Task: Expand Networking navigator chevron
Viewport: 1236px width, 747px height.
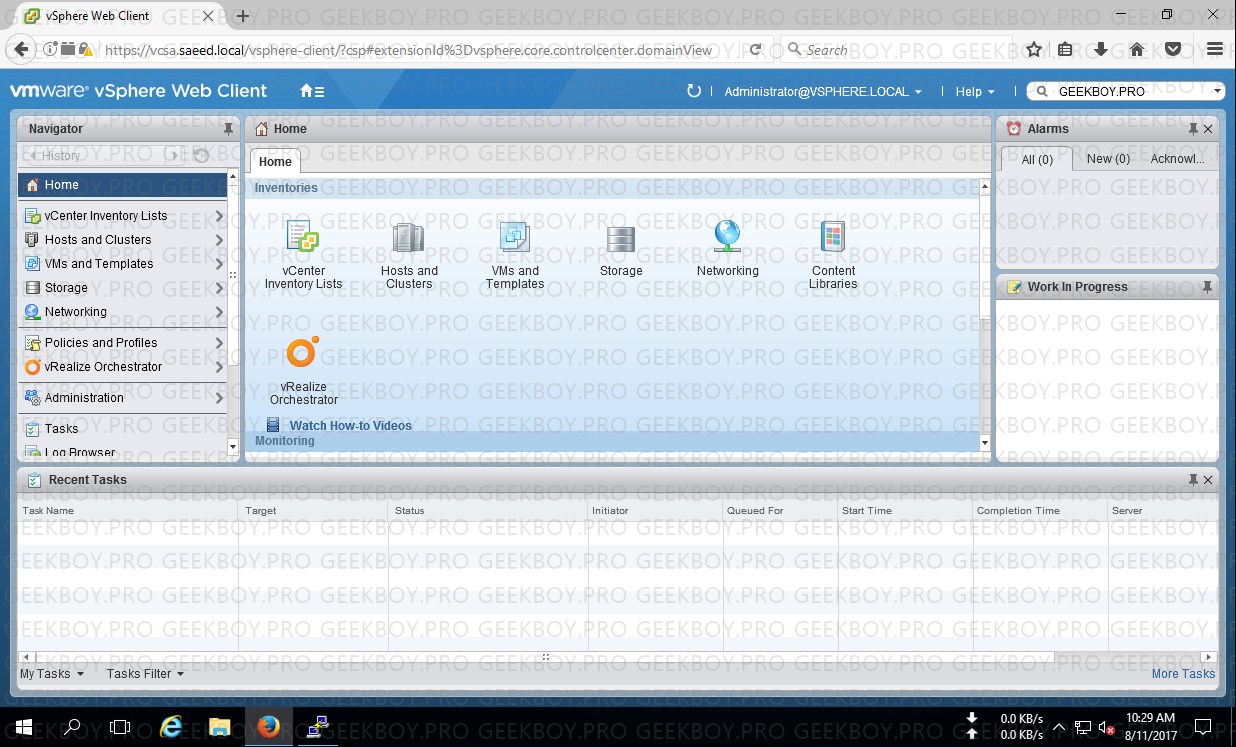Action: 219,312
